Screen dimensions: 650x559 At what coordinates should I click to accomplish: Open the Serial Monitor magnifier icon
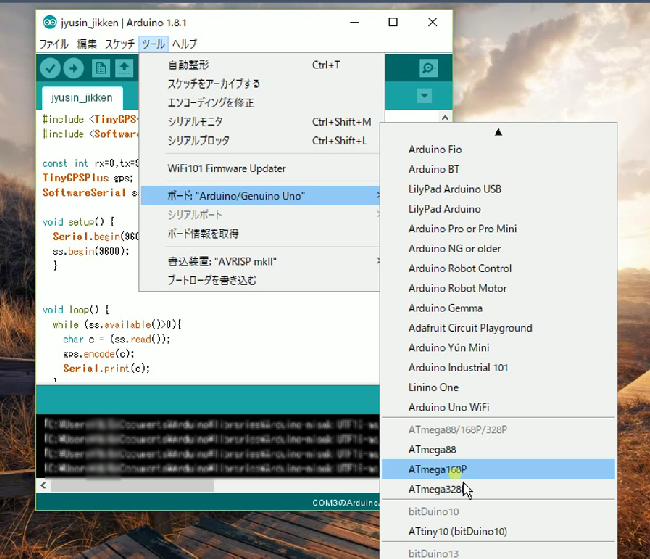[428, 68]
